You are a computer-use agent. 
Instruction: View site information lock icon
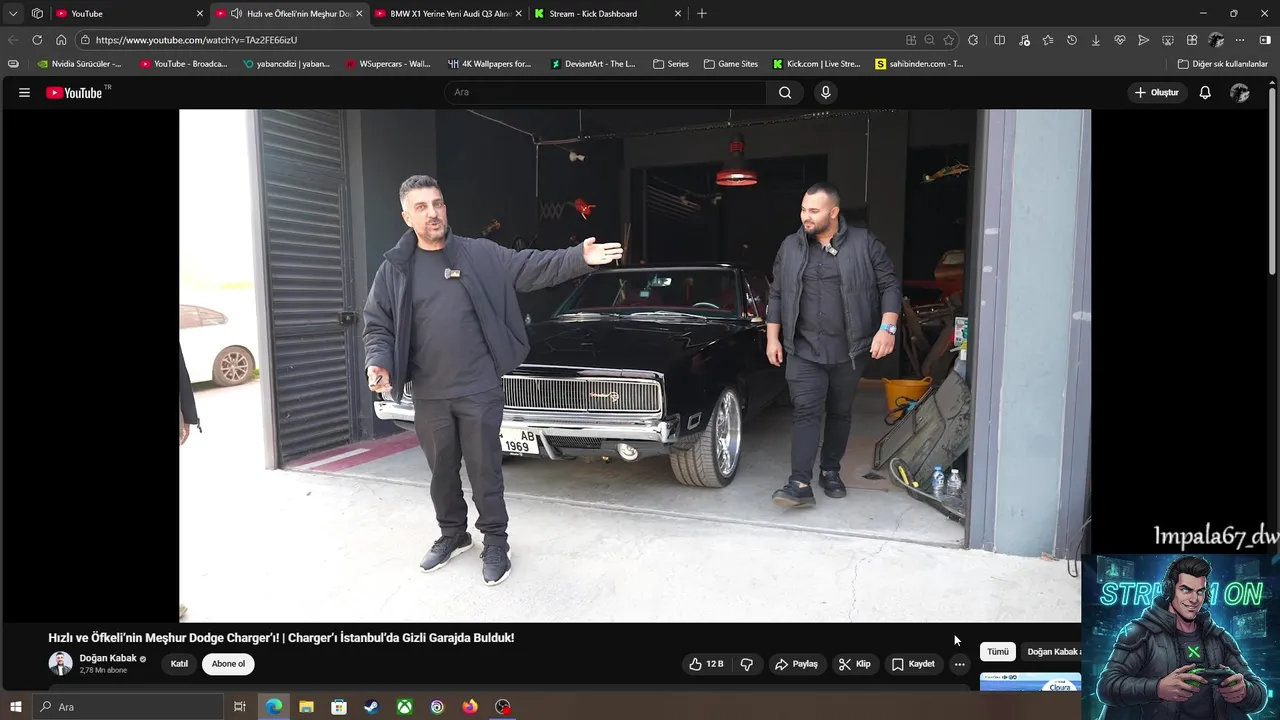click(86, 40)
